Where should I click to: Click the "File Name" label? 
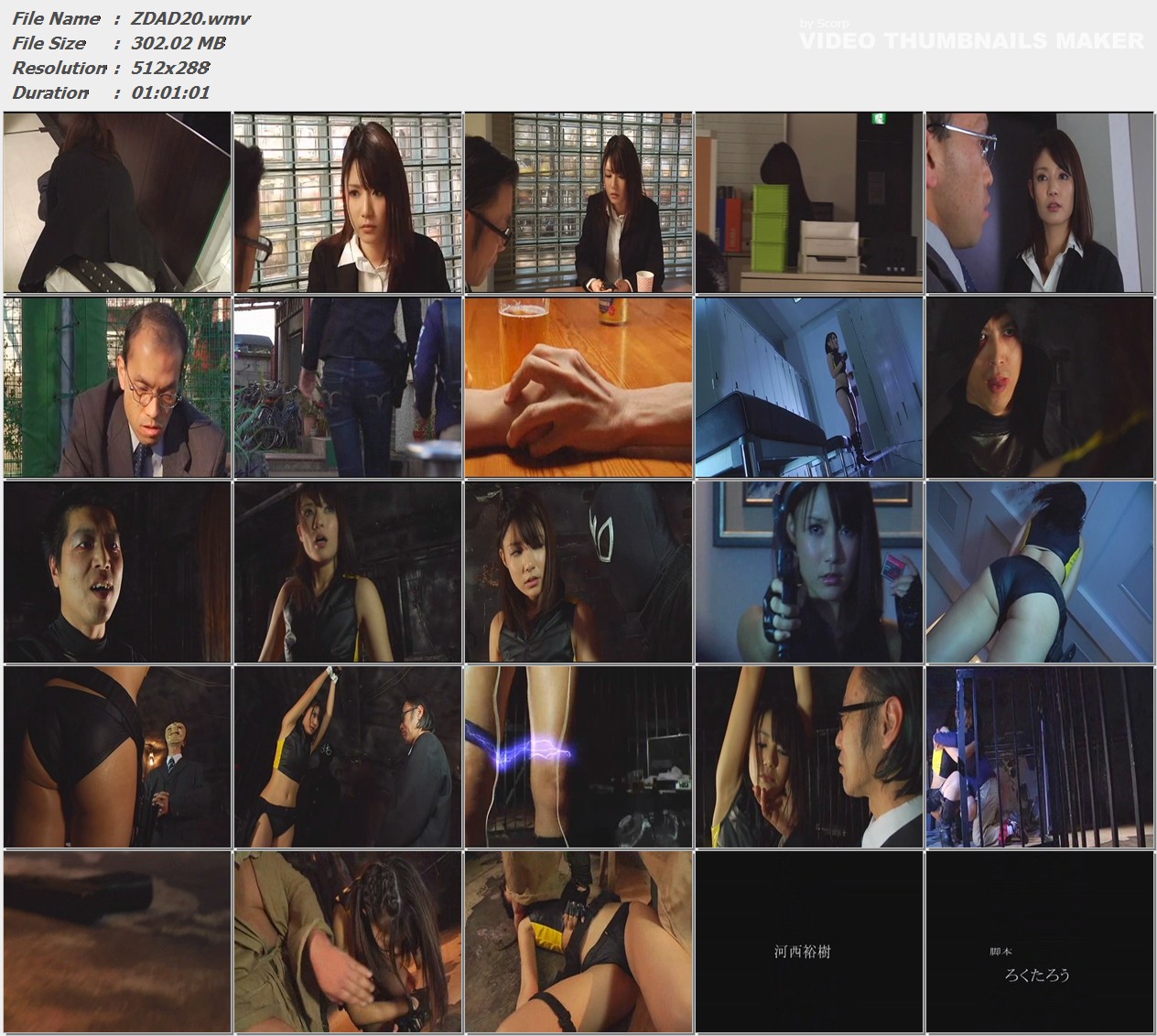pyautogui.click(x=56, y=18)
